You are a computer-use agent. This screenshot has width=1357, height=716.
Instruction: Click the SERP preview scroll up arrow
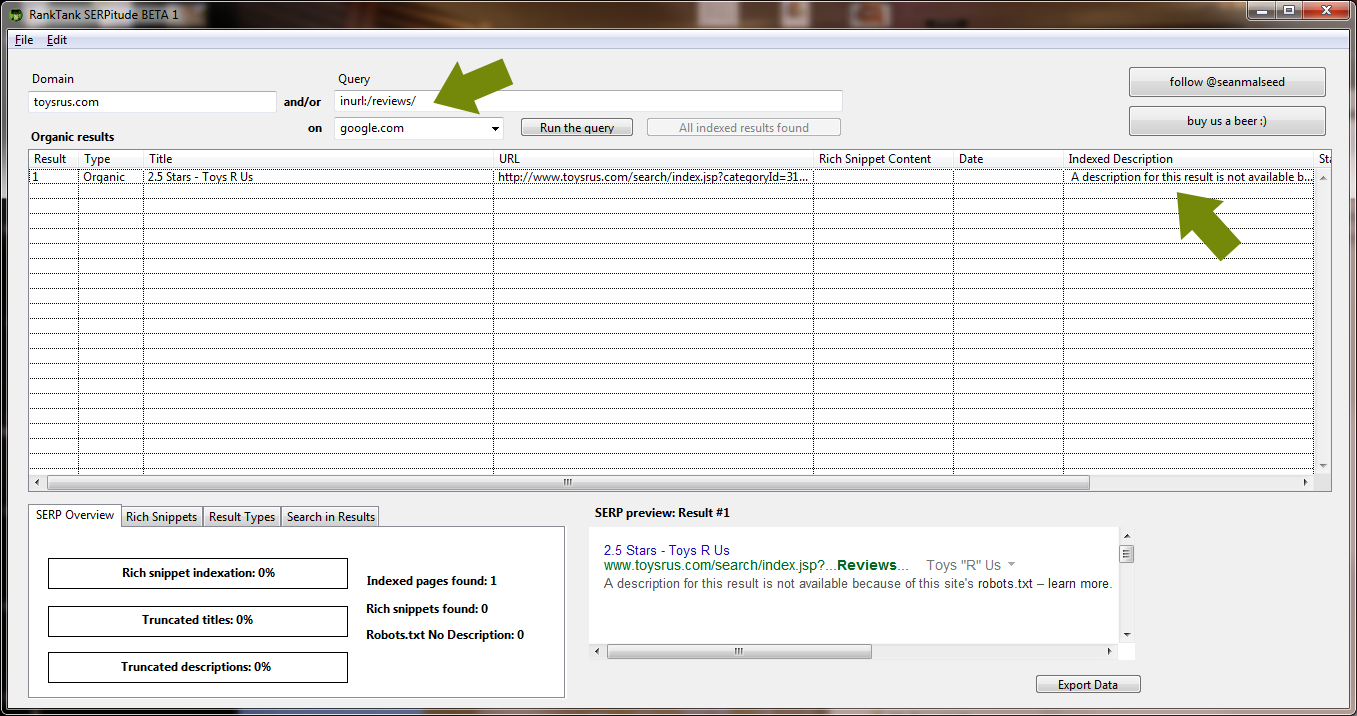click(1126, 536)
